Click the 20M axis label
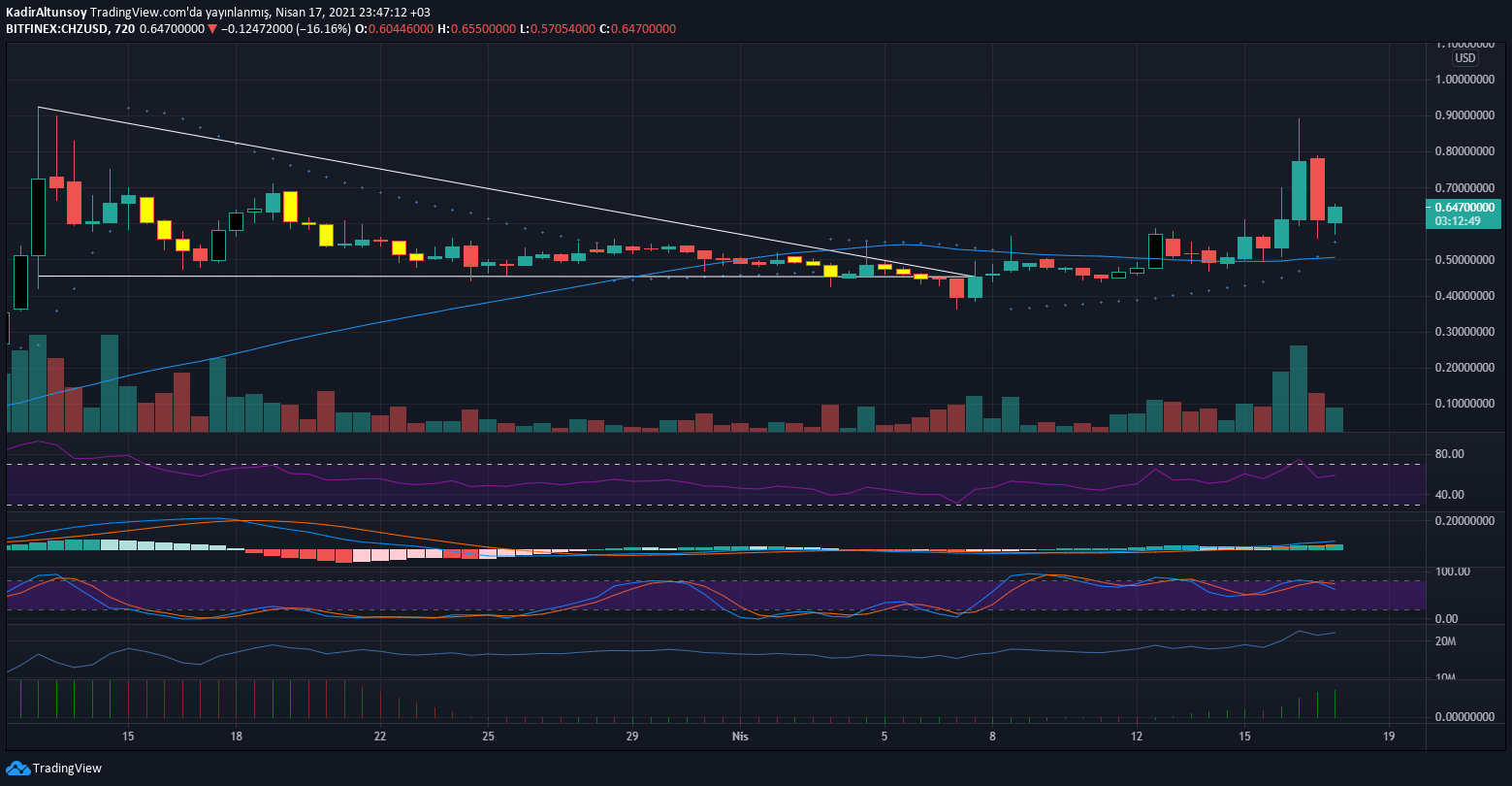The width and height of the screenshot is (1512, 786). tap(1446, 641)
